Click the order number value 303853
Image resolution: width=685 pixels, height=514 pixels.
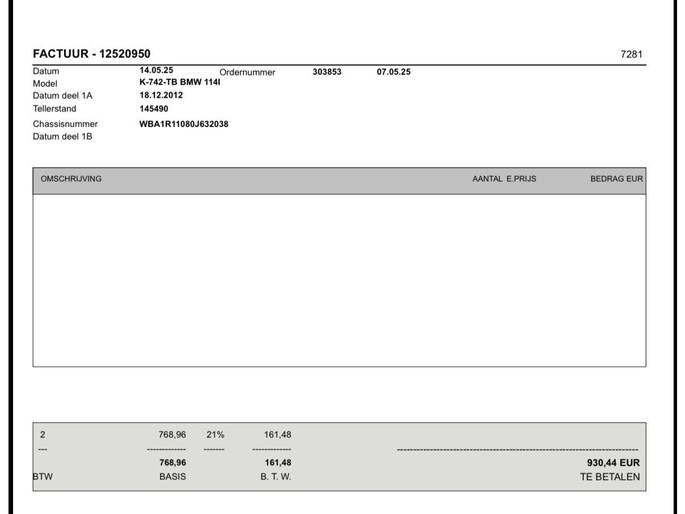tap(327, 72)
